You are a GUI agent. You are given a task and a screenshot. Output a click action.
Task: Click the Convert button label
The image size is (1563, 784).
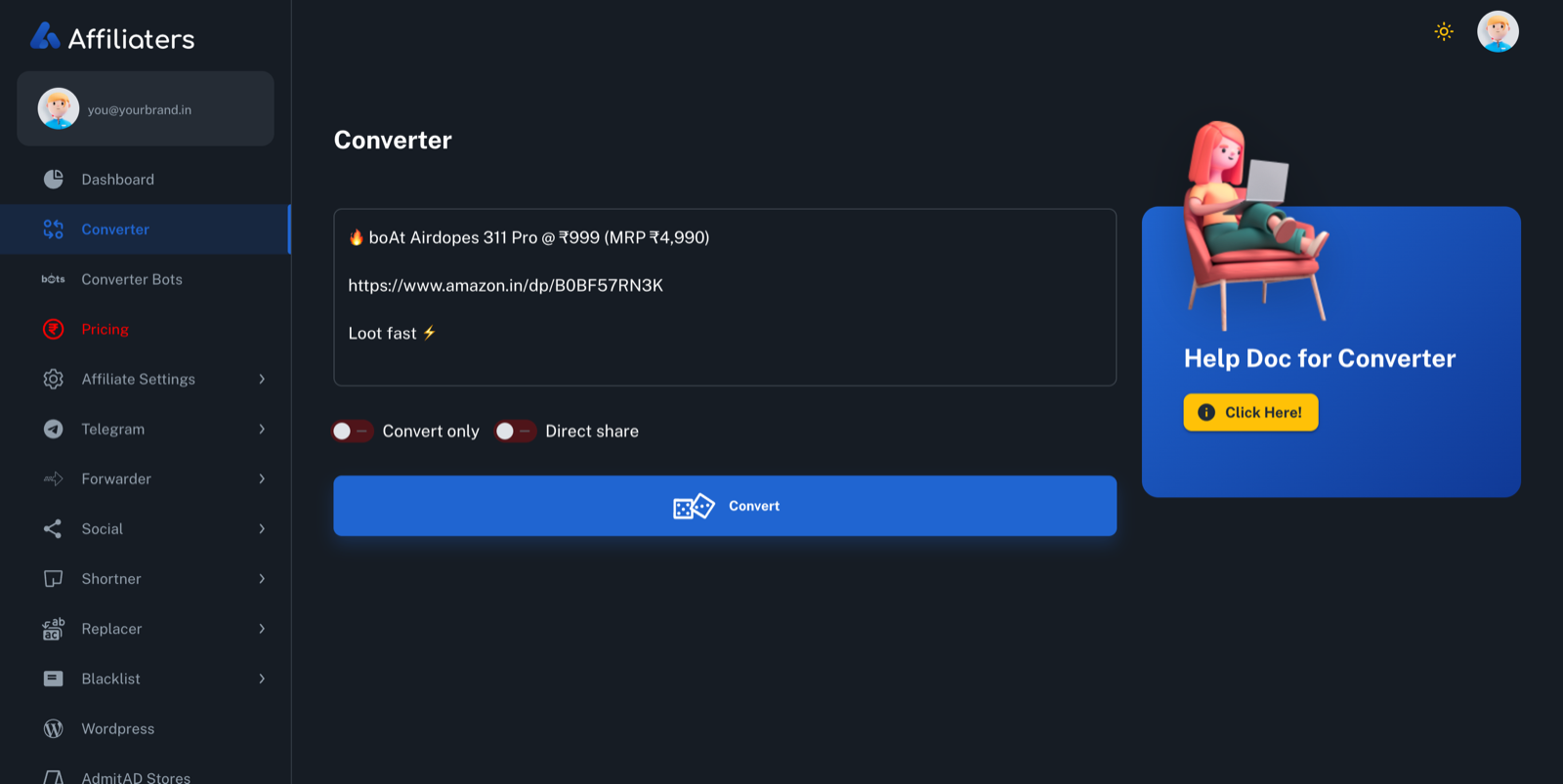[x=754, y=506]
